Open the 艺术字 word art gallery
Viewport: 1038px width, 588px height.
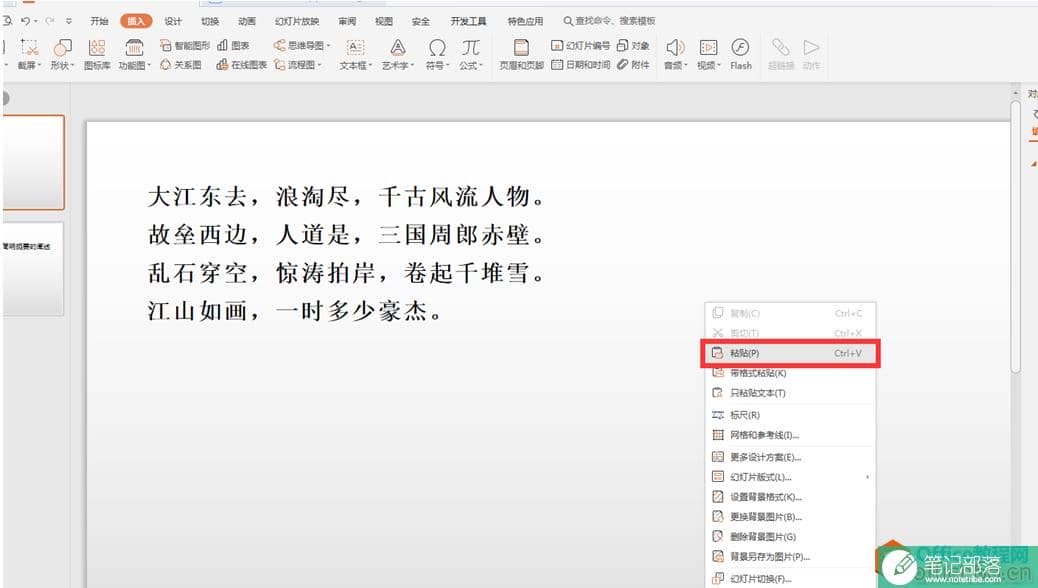pyautogui.click(x=397, y=54)
